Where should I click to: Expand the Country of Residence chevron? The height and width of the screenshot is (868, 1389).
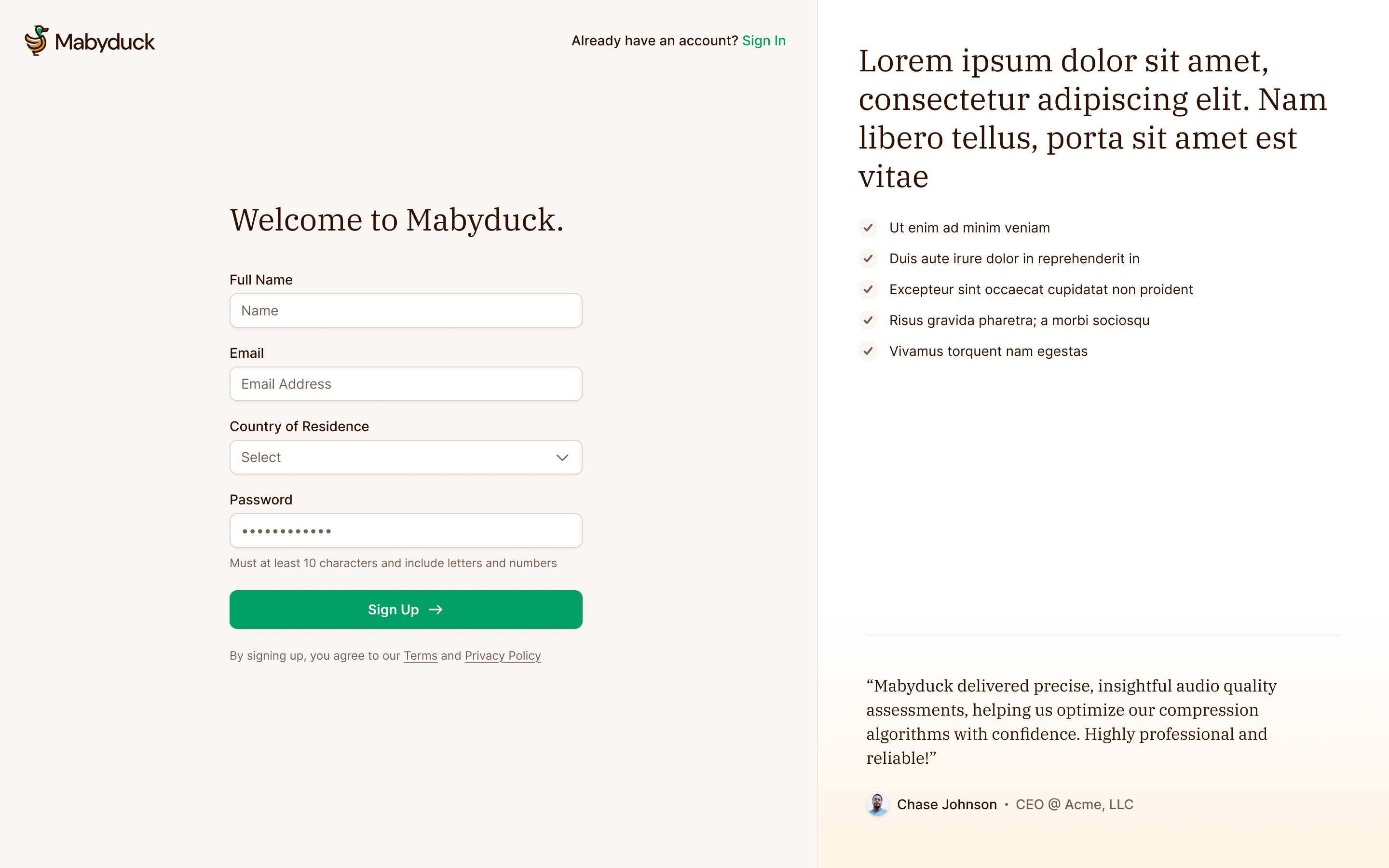(x=562, y=458)
